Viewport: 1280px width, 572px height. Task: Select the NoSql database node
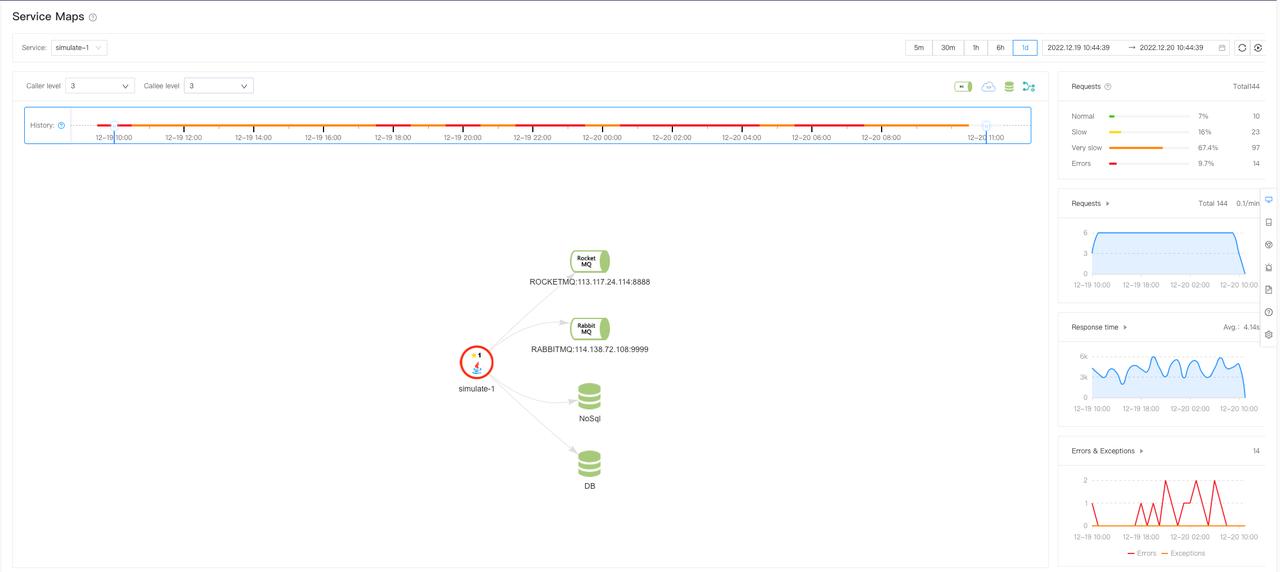click(590, 396)
